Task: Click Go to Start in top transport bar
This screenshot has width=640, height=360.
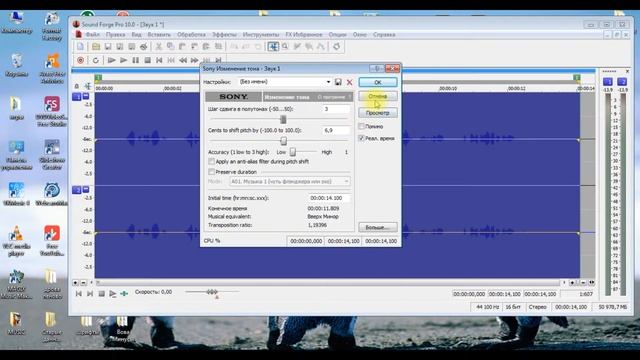Action: (159, 60)
